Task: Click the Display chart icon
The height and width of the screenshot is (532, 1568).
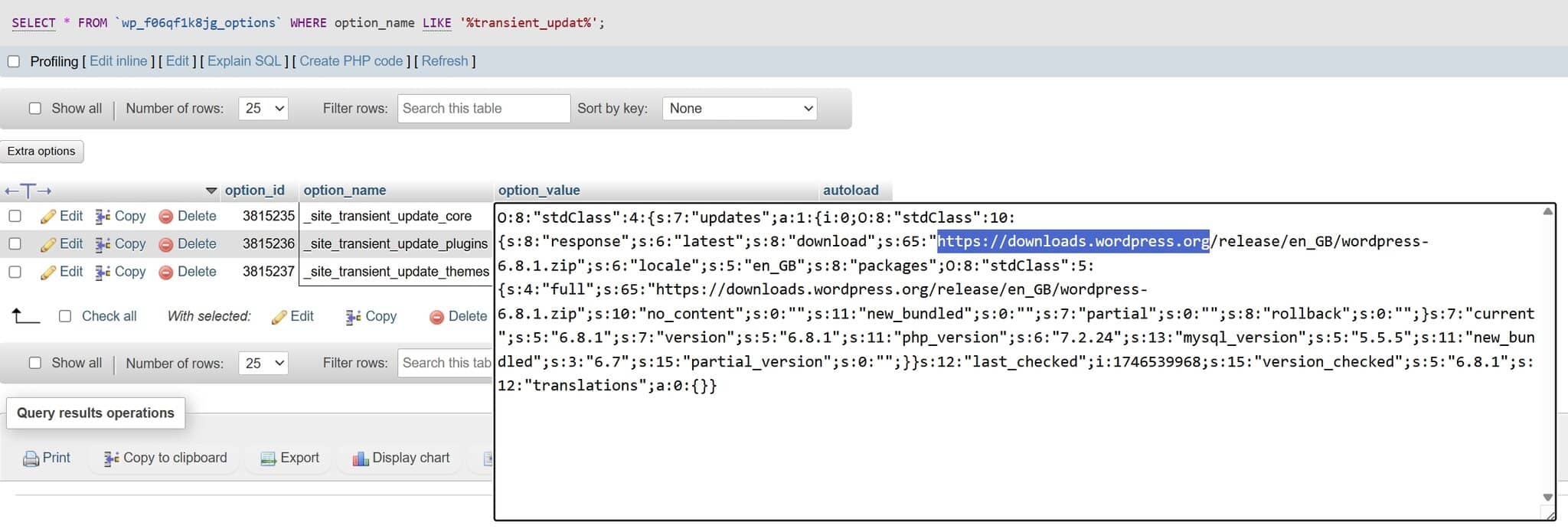Action: 361,459
